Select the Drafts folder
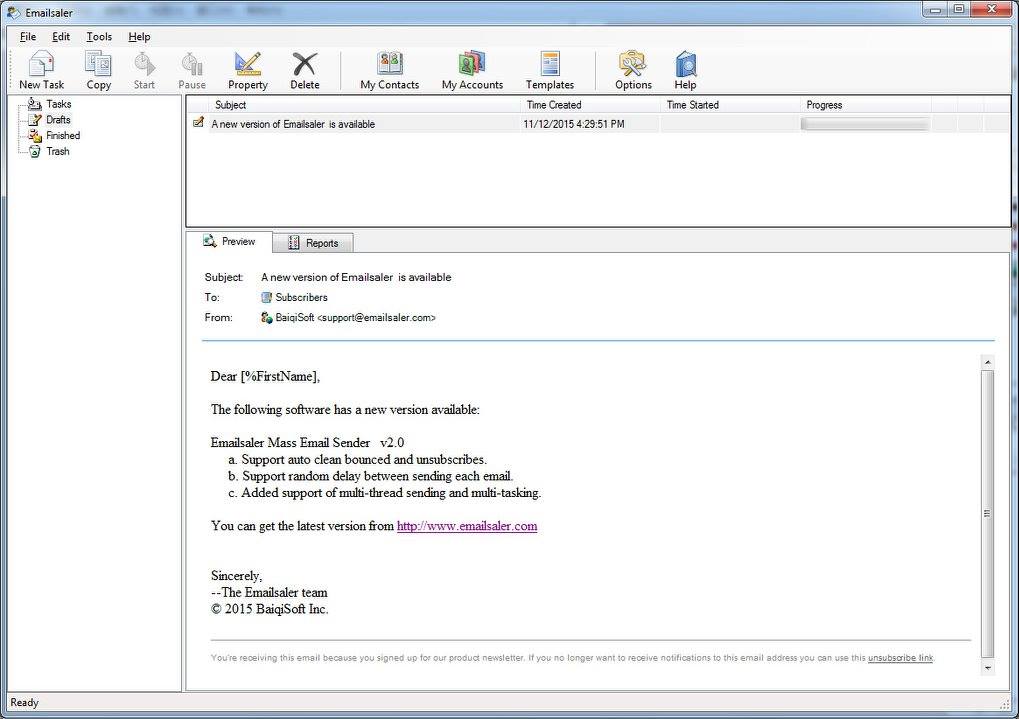This screenshot has height=719, width=1019. pos(58,120)
